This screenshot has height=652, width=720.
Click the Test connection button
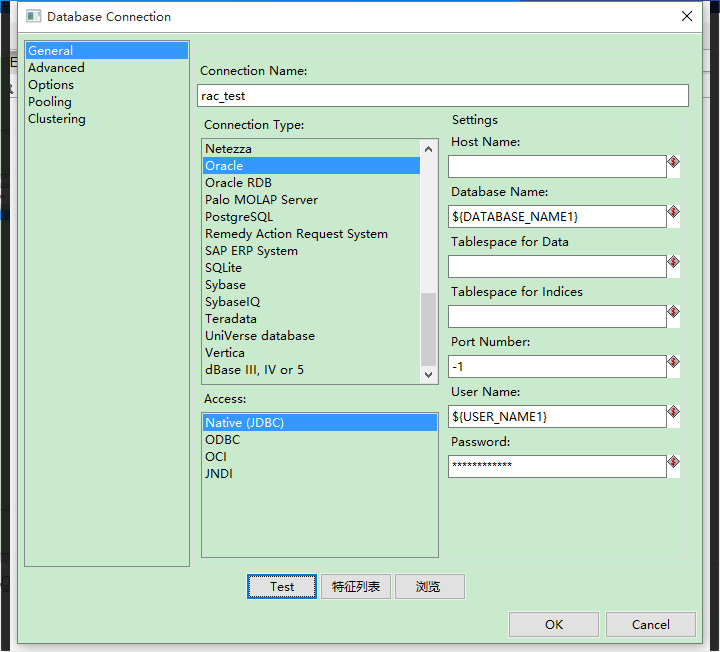click(x=282, y=586)
